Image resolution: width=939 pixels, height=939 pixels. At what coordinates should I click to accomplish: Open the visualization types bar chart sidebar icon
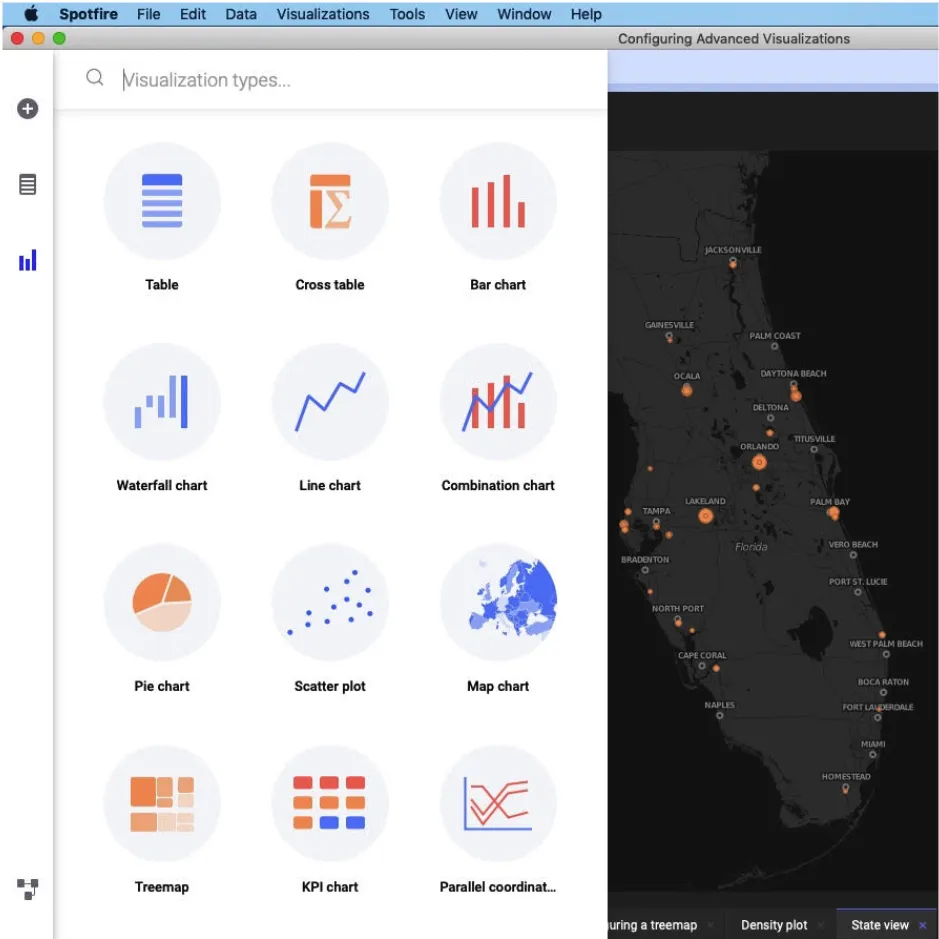pyautogui.click(x=28, y=261)
